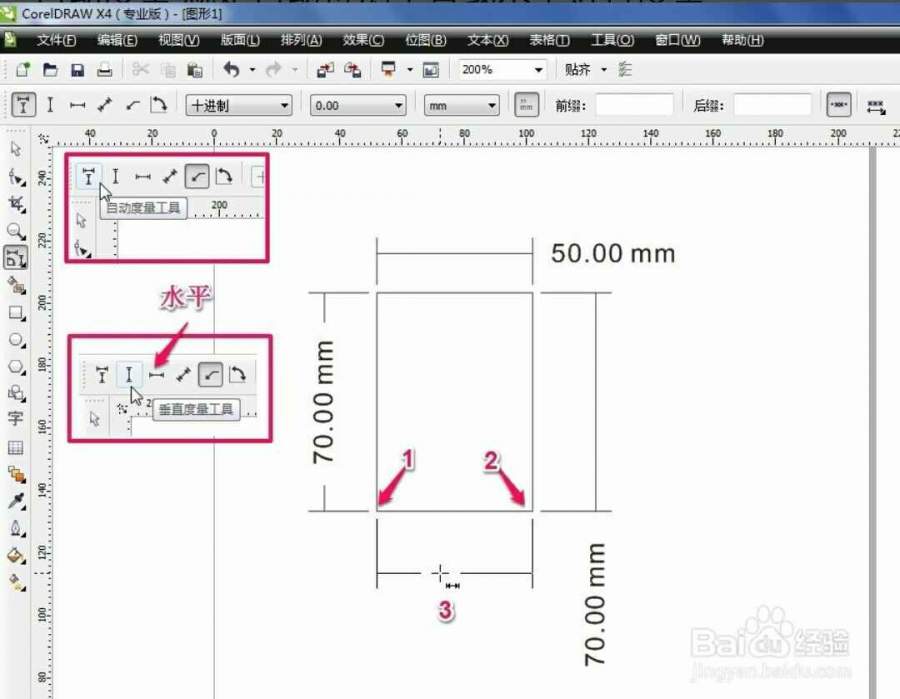Open the 视图(V) menu

(x=179, y=40)
